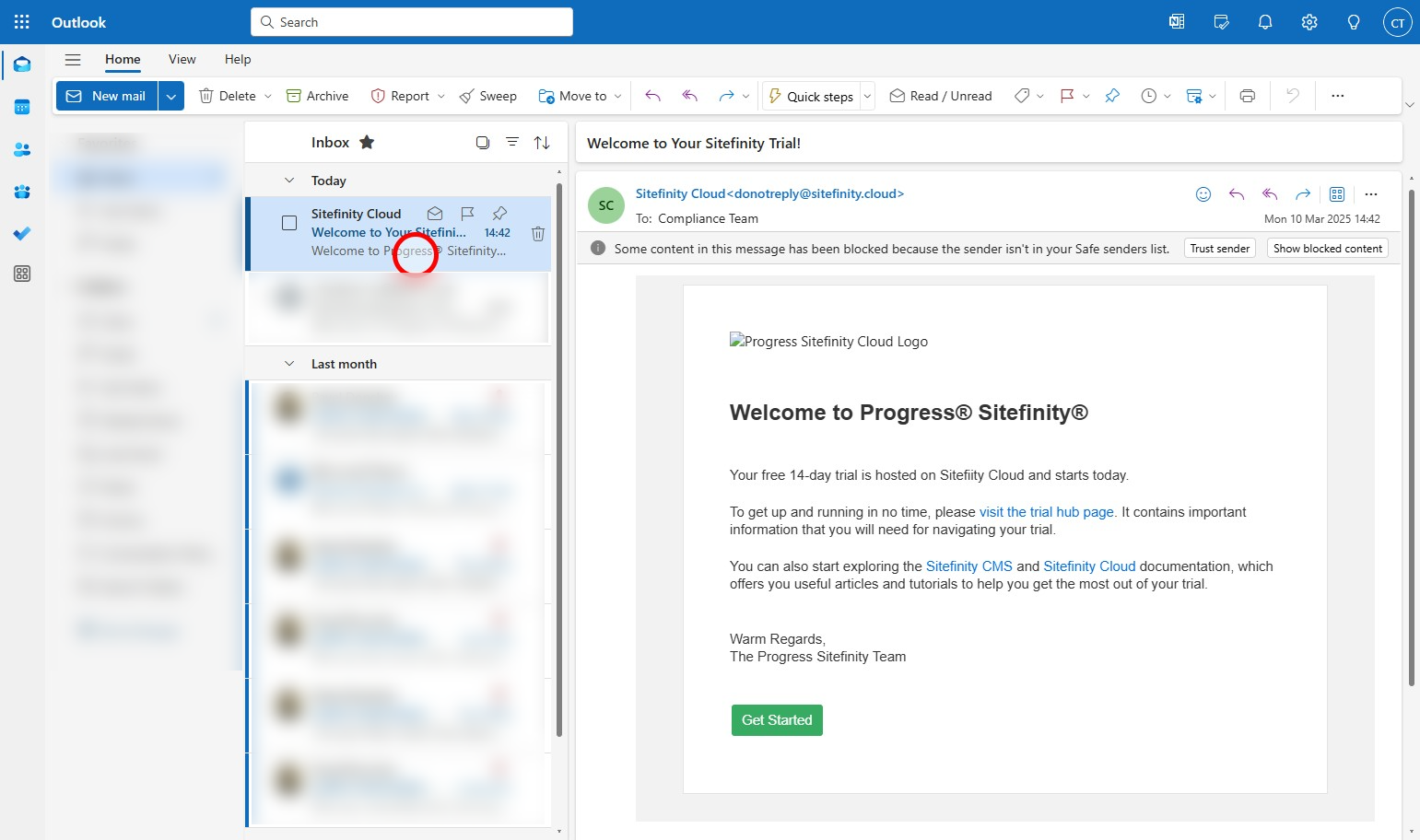Open Apps icon in message header

(1337, 194)
